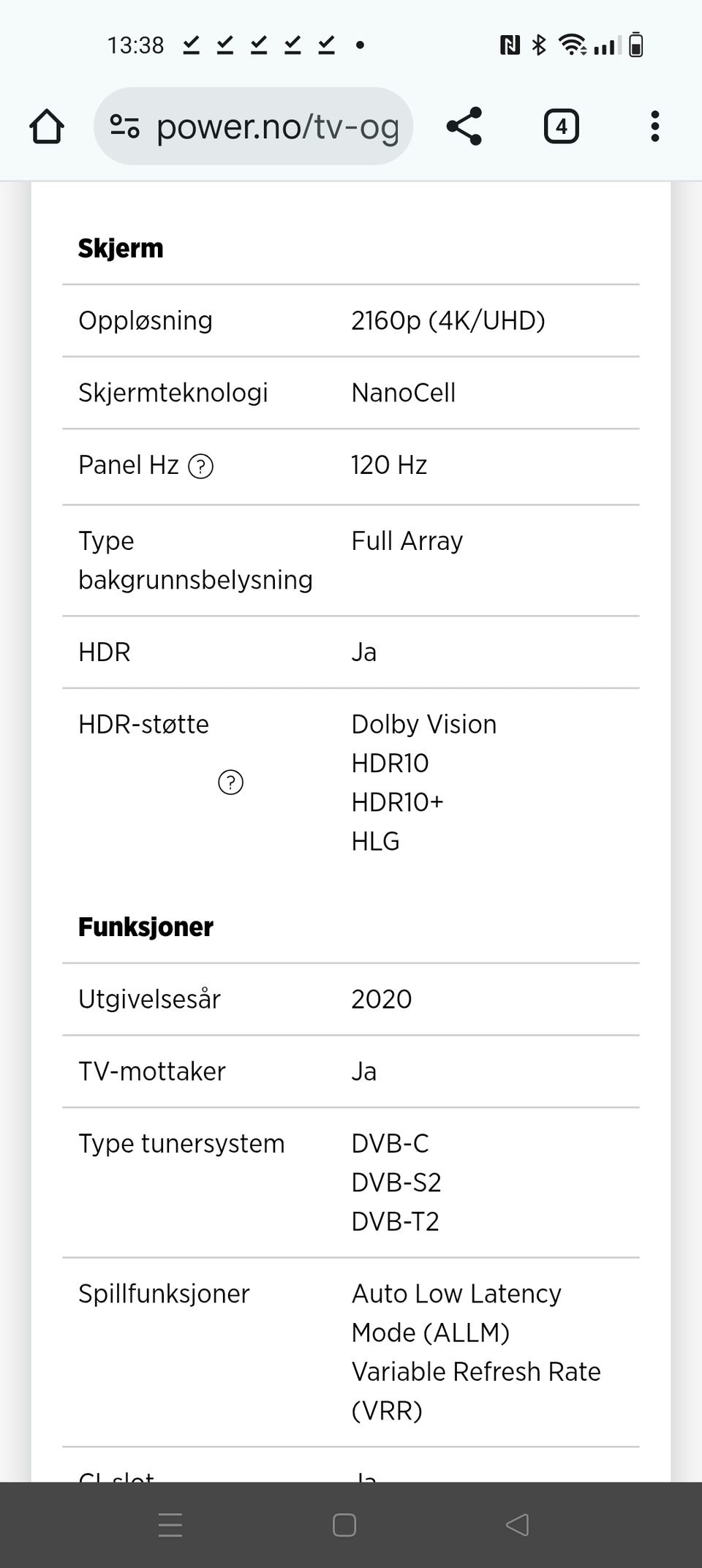Image resolution: width=702 pixels, height=1568 pixels.
Task: Tap the Variable Refresh Rate text
Action: [x=475, y=1371]
